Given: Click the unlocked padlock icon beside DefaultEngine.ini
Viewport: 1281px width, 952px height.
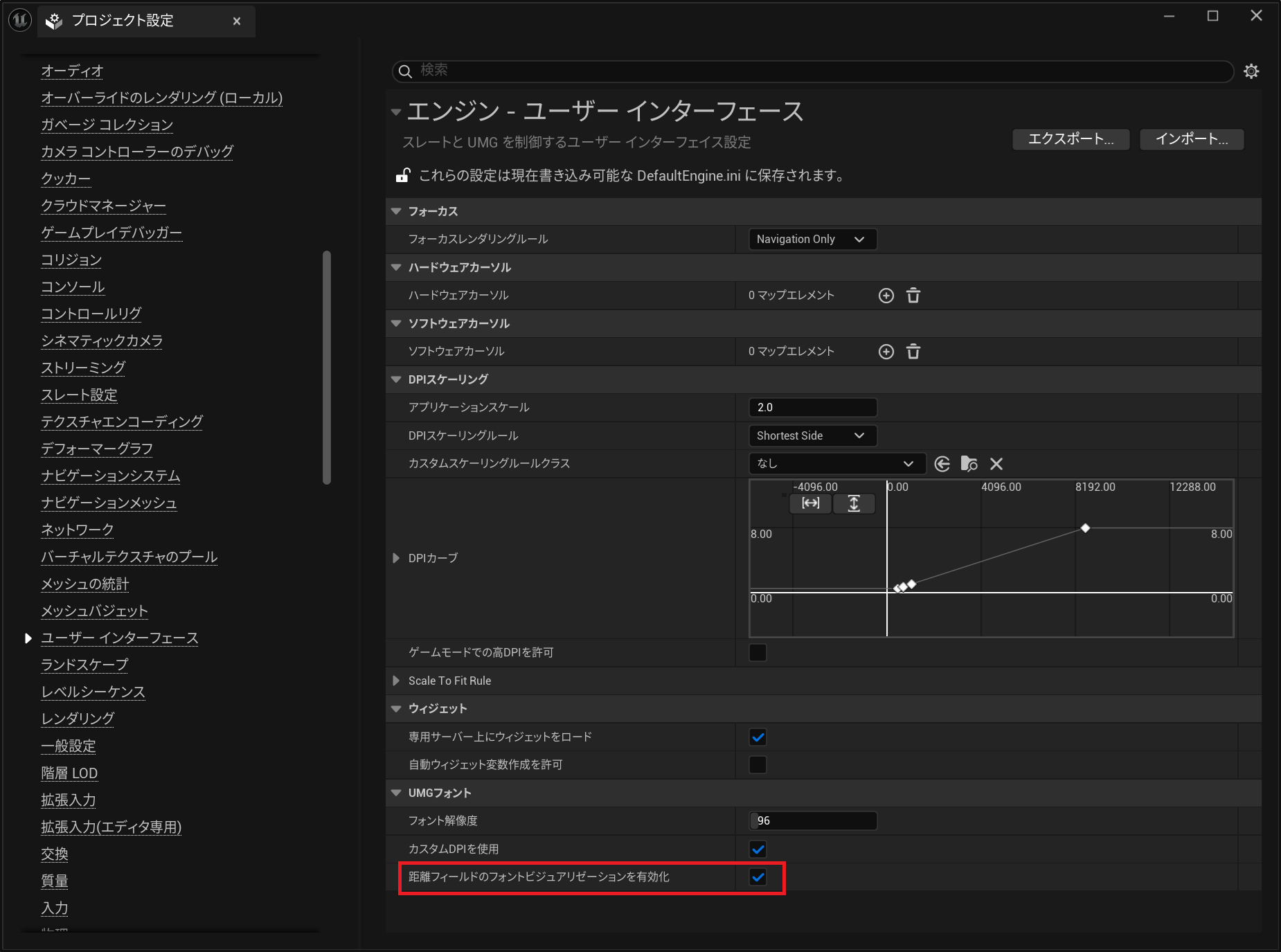Looking at the screenshot, I should point(403,175).
